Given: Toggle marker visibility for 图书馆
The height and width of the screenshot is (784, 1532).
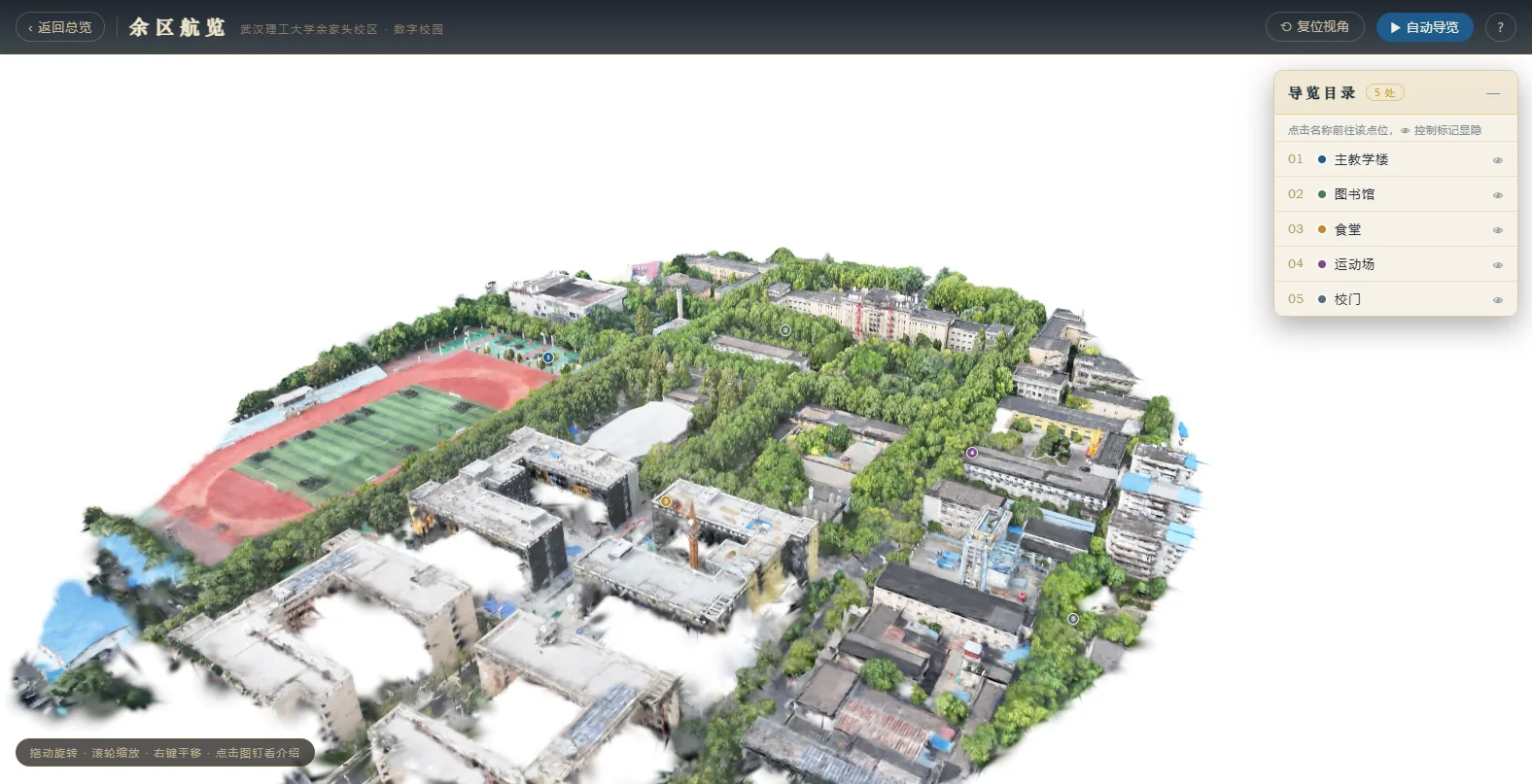Looking at the screenshot, I should point(1497,195).
